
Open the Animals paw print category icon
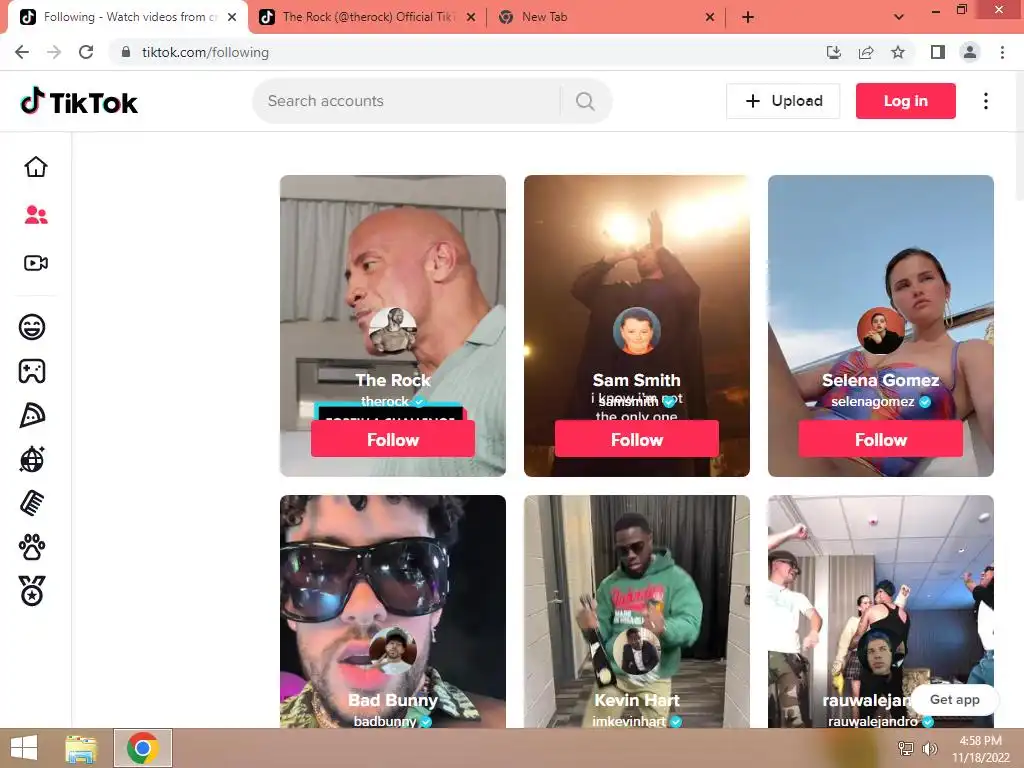pyautogui.click(x=32, y=547)
